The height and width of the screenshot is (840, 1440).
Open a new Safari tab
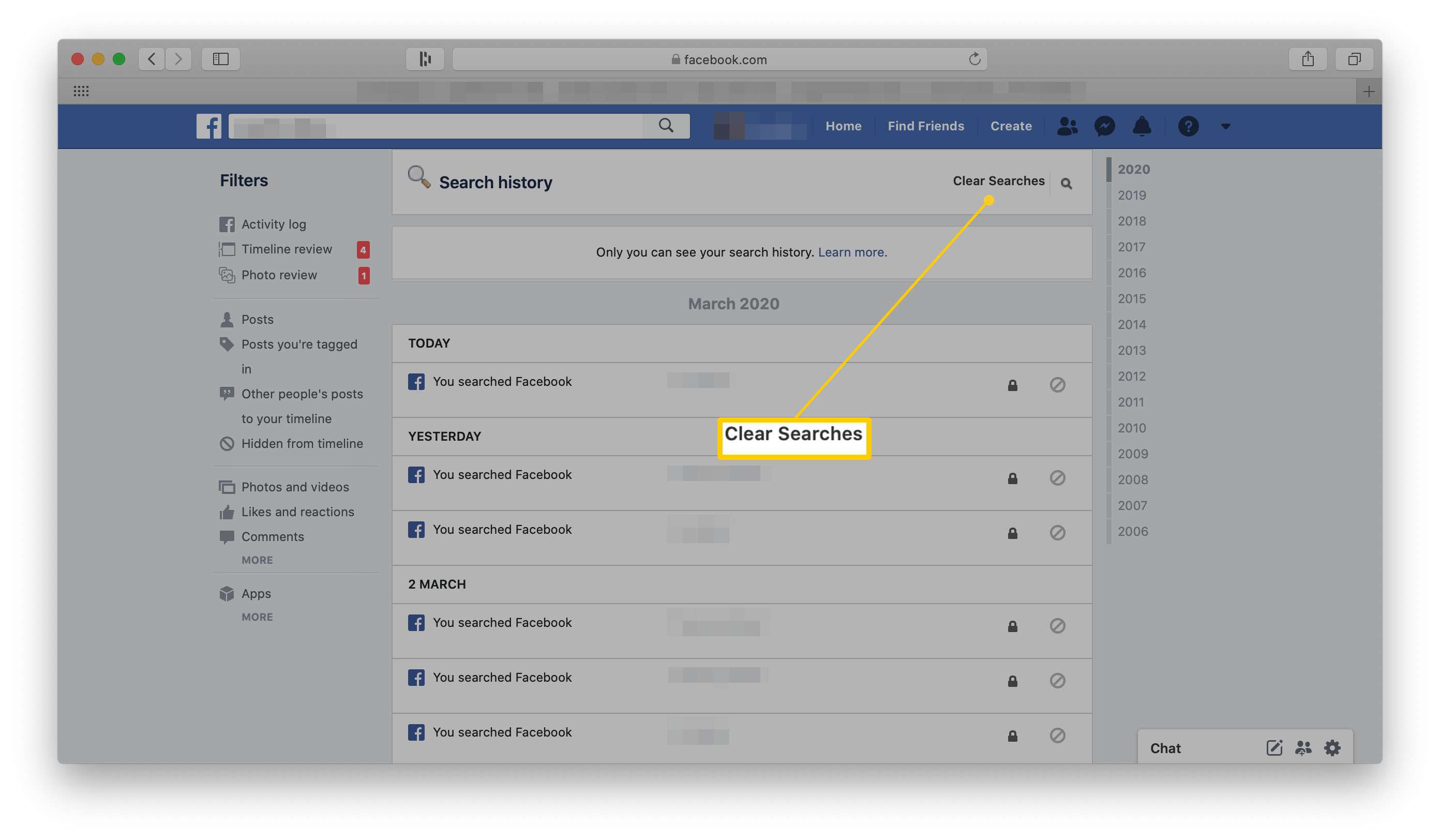point(1369,92)
